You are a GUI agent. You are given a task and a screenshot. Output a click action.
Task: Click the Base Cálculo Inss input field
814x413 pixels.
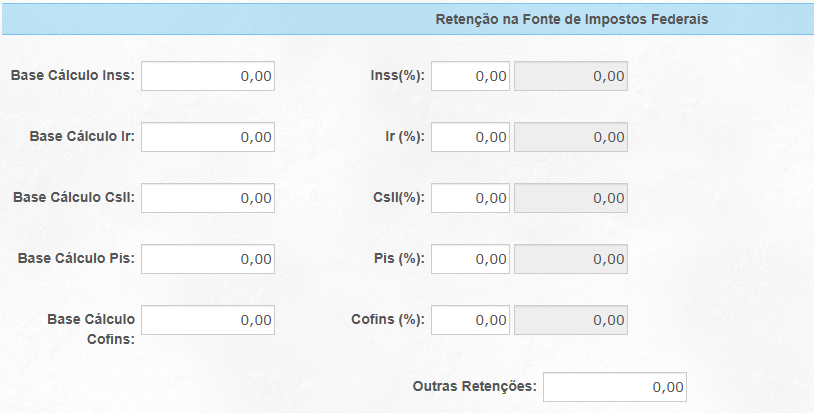click(208, 76)
